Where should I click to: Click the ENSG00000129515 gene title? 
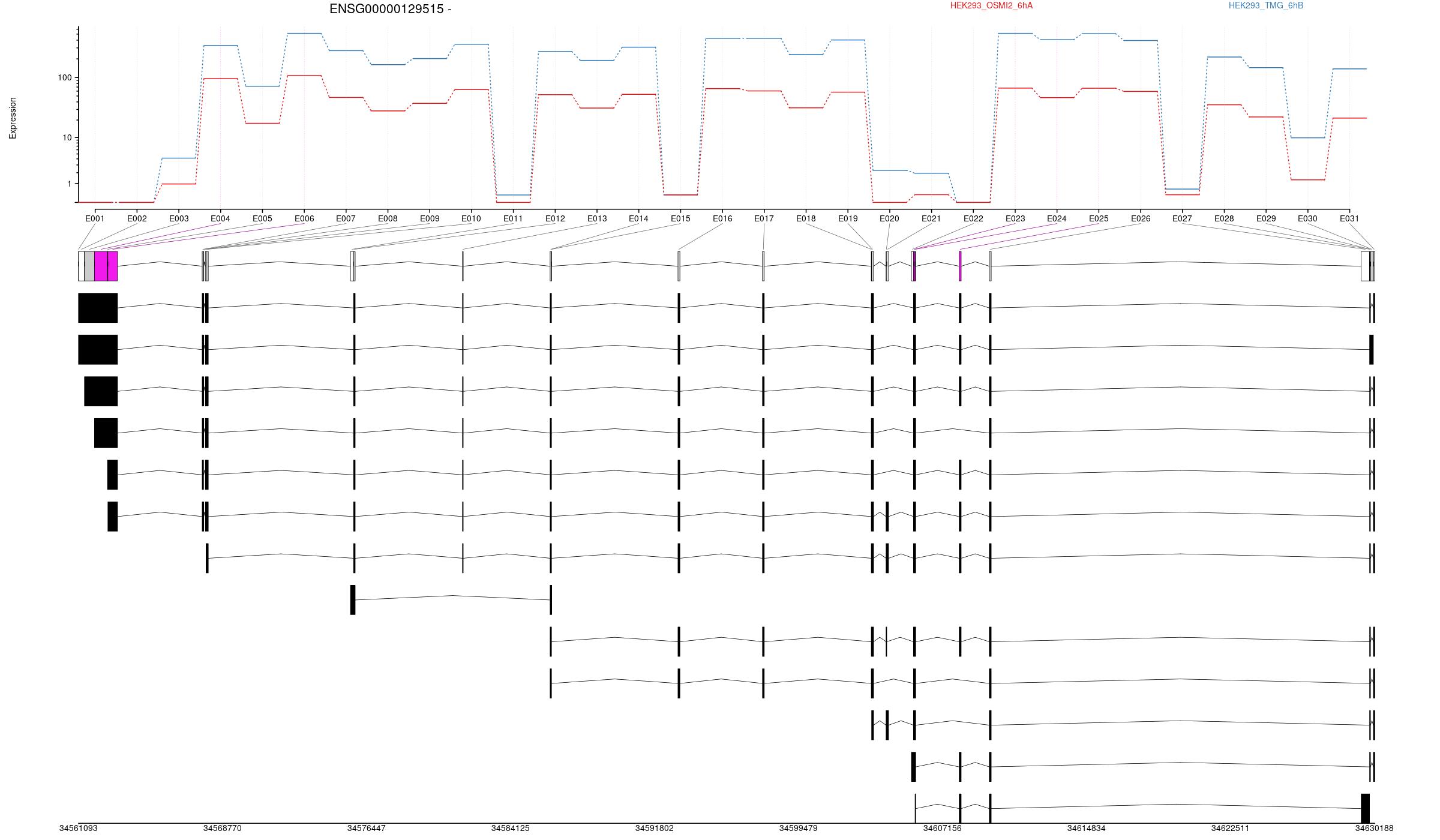(x=390, y=9)
